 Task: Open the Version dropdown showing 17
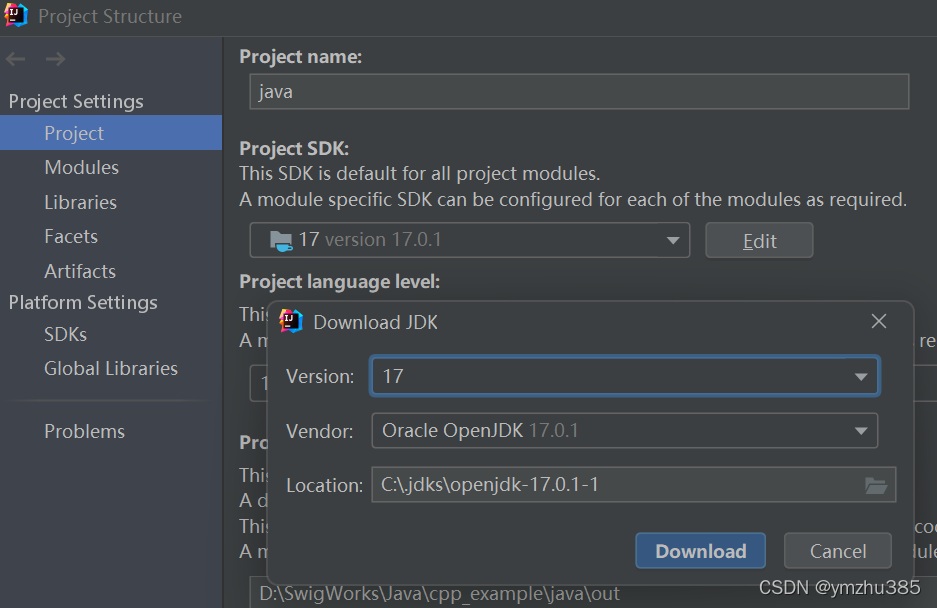[x=624, y=376]
